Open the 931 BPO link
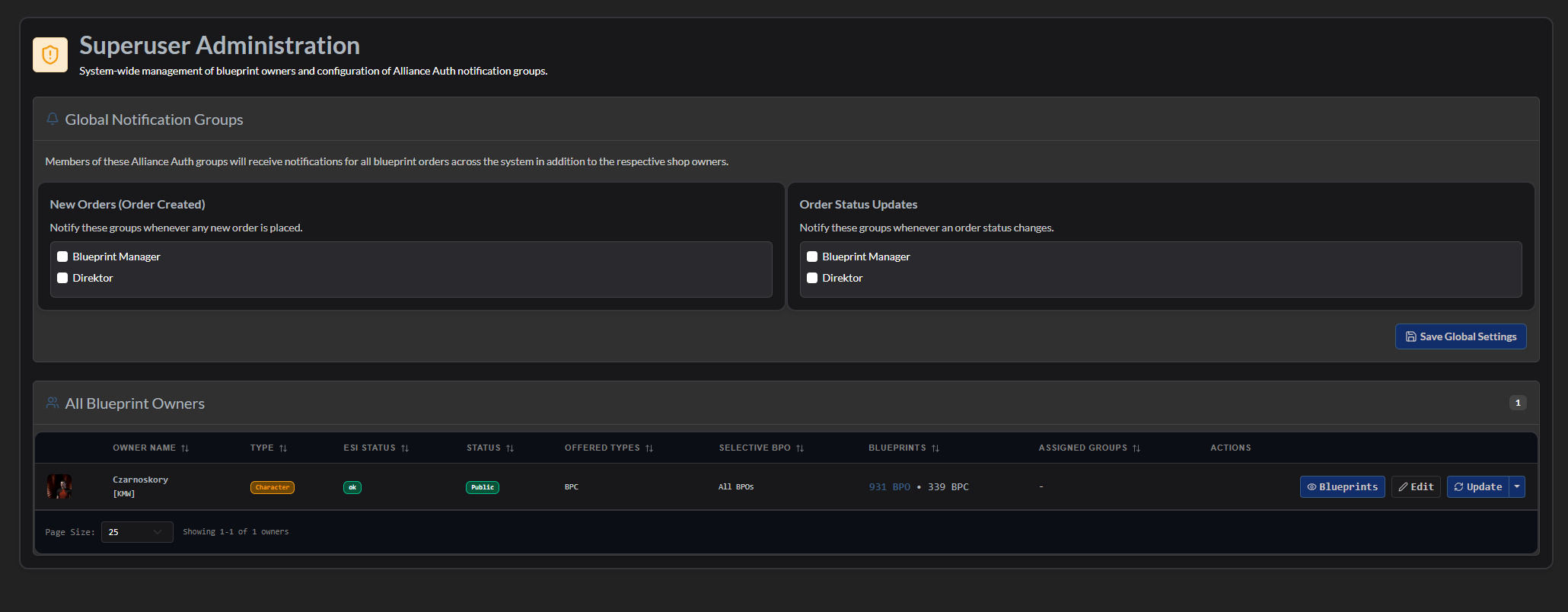1568x612 pixels. 890,487
